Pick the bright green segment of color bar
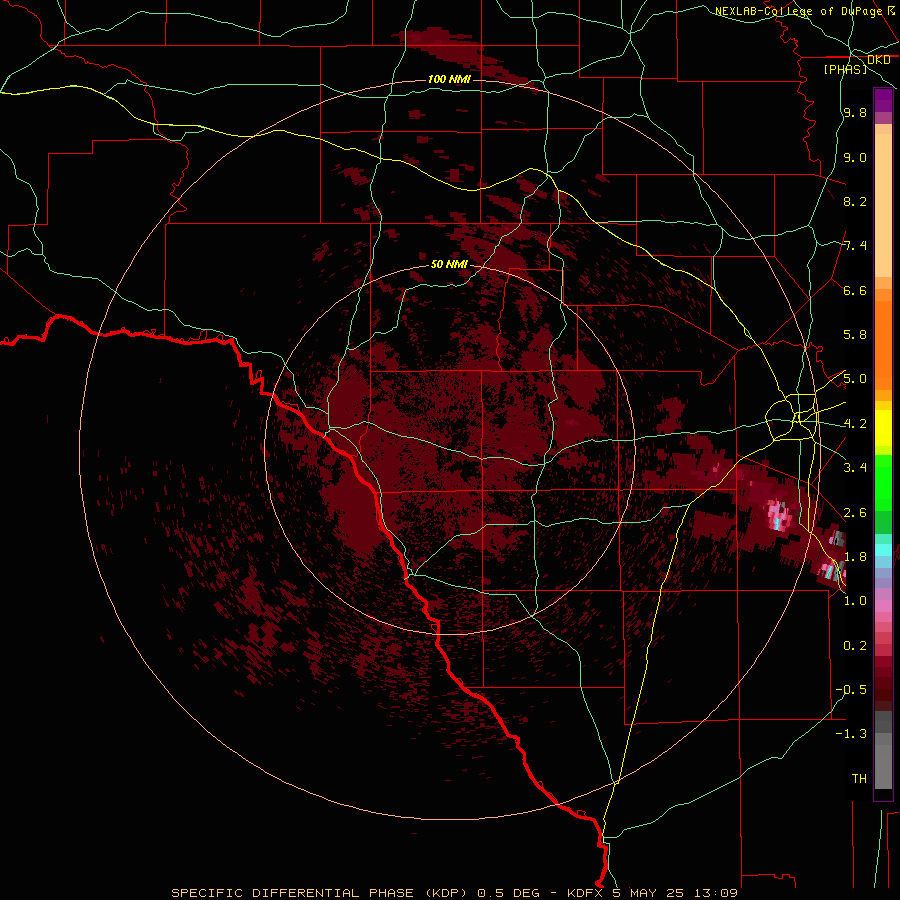900x900 pixels. (x=883, y=482)
